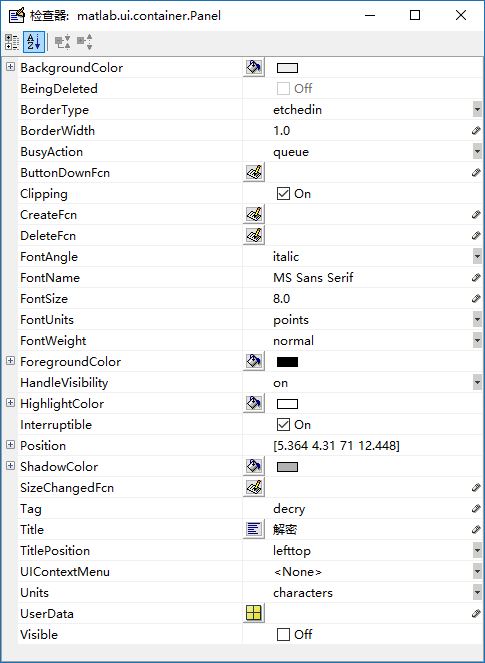The image size is (485, 663).
Task: Select the Visible property name
Action: pyautogui.click(x=39, y=634)
